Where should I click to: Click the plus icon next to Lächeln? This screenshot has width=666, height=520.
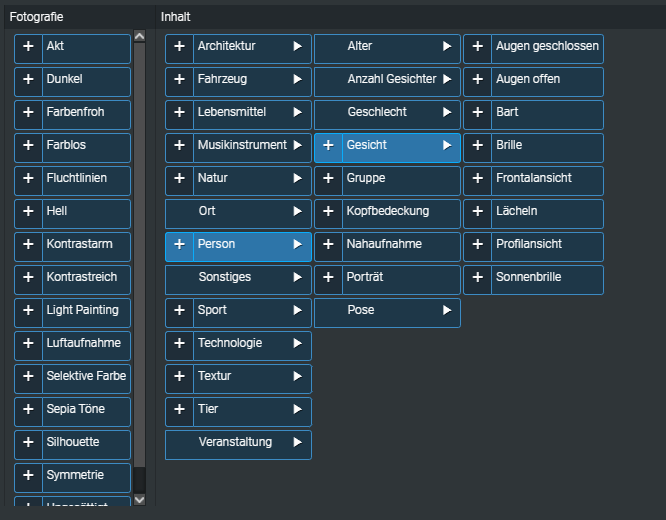[x=478, y=213]
